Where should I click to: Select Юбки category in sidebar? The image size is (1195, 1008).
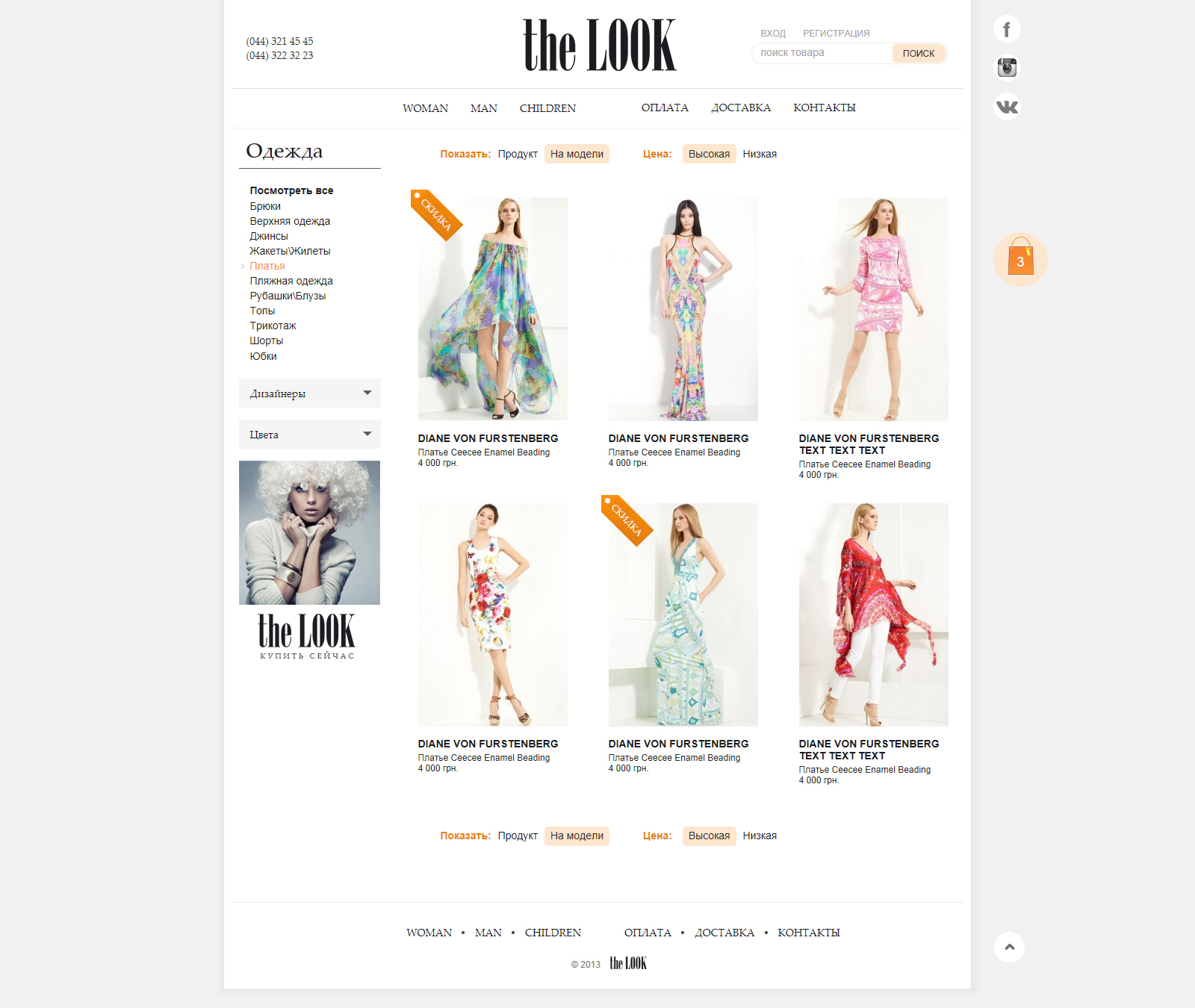click(263, 356)
